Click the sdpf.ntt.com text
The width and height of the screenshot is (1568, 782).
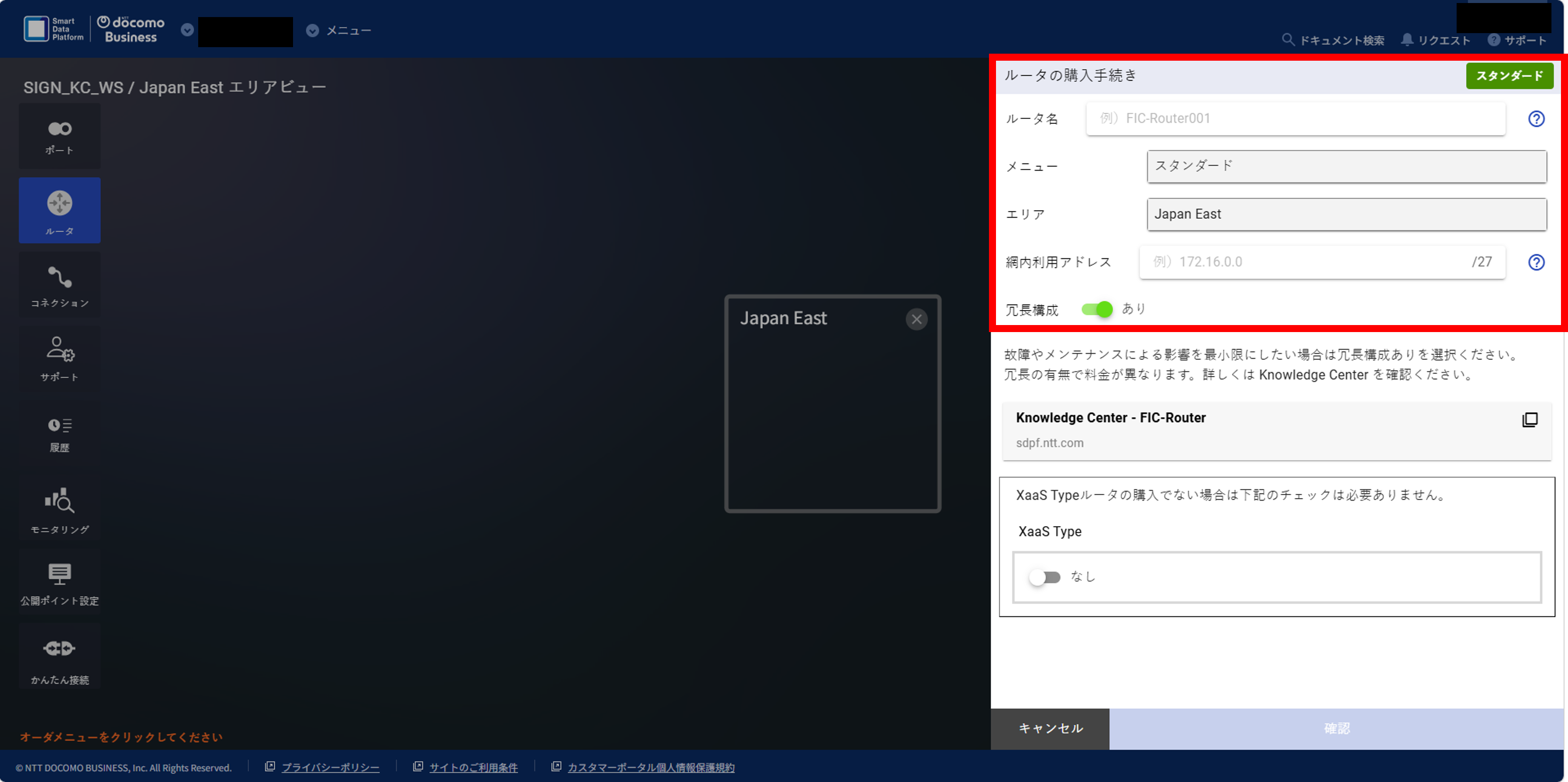pos(1049,443)
